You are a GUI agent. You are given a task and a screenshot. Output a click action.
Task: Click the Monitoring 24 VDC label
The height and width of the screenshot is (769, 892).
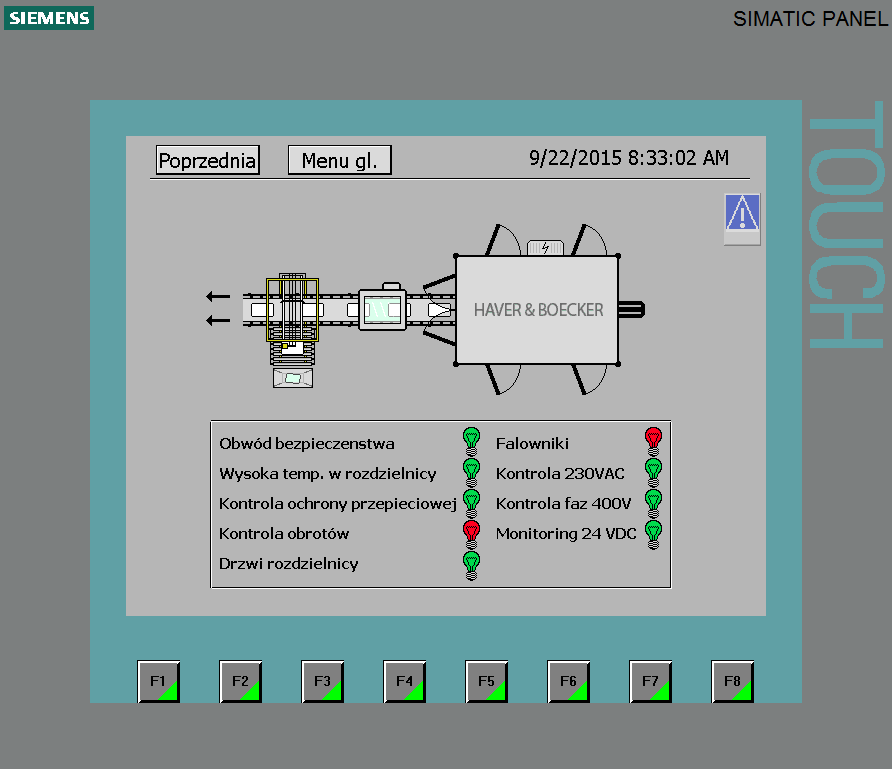566,534
